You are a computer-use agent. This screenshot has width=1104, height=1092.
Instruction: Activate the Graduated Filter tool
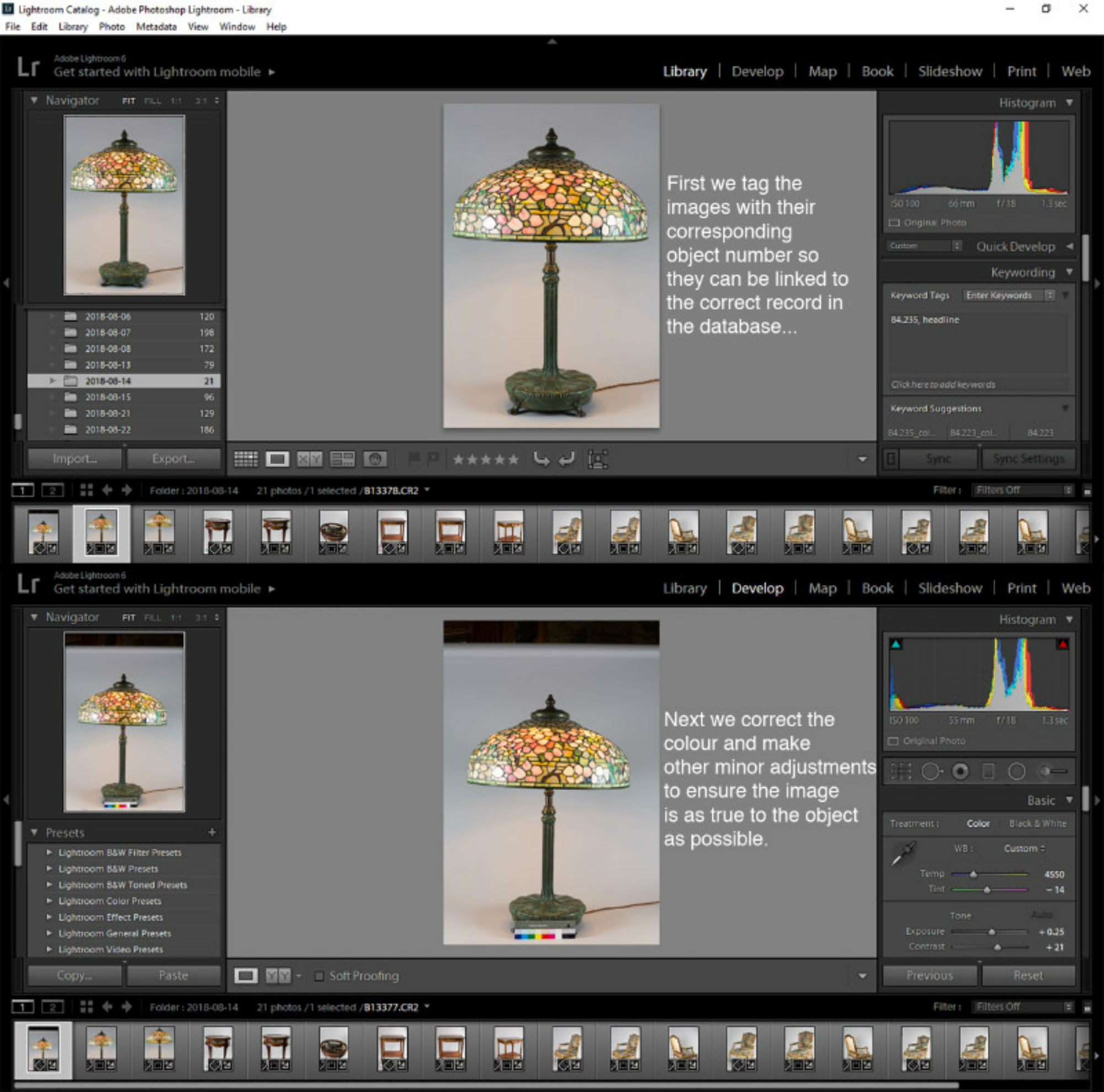[x=989, y=771]
